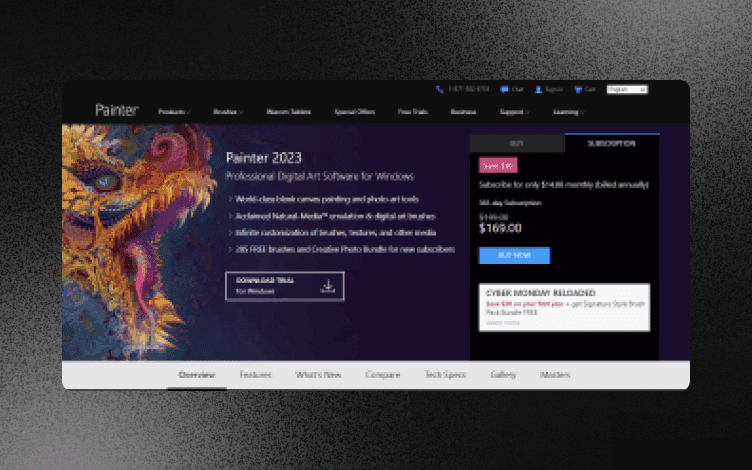Click the phone icon in header
Screen dimensions: 752x470
pos(439,90)
